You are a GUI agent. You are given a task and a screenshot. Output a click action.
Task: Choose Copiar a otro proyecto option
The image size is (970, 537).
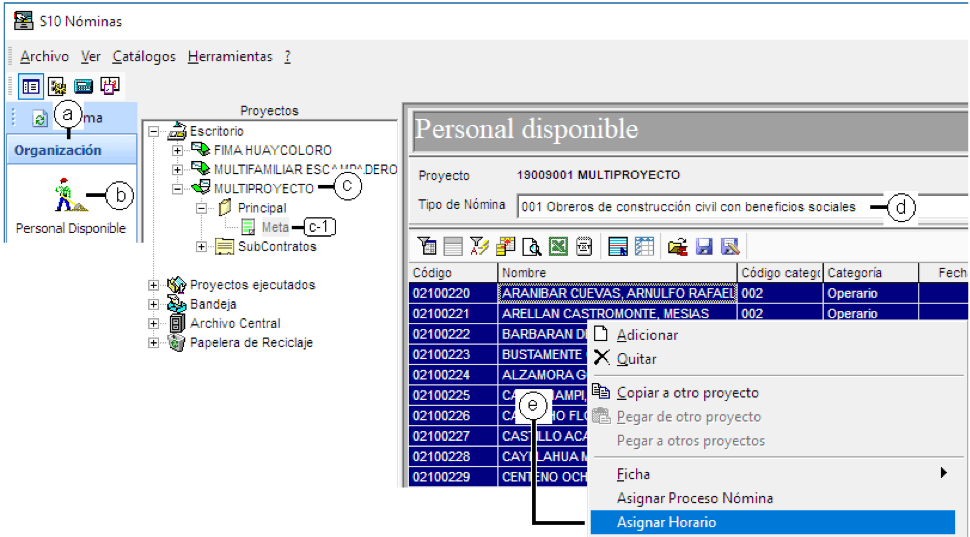[x=687, y=393]
